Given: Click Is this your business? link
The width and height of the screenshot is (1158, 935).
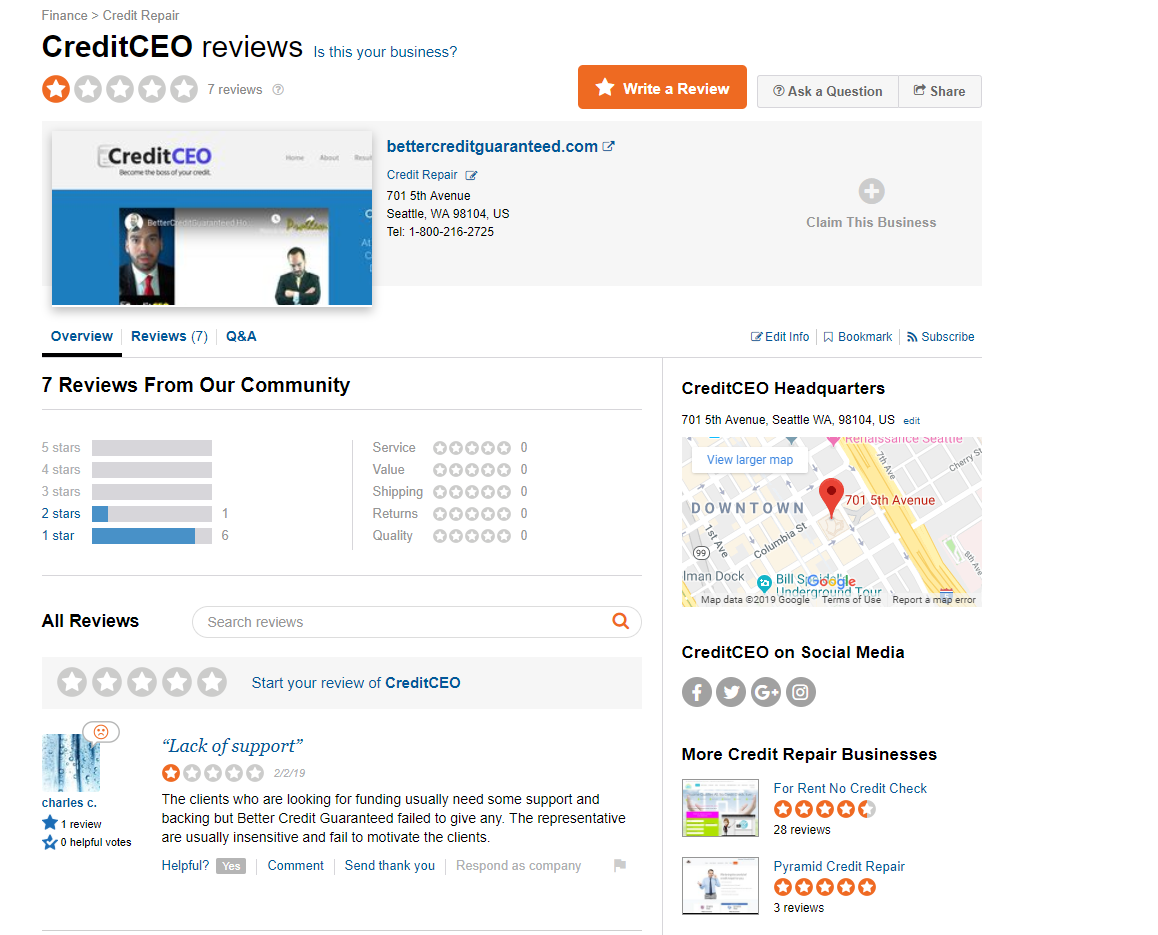Looking at the screenshot, I should [385, 52].
